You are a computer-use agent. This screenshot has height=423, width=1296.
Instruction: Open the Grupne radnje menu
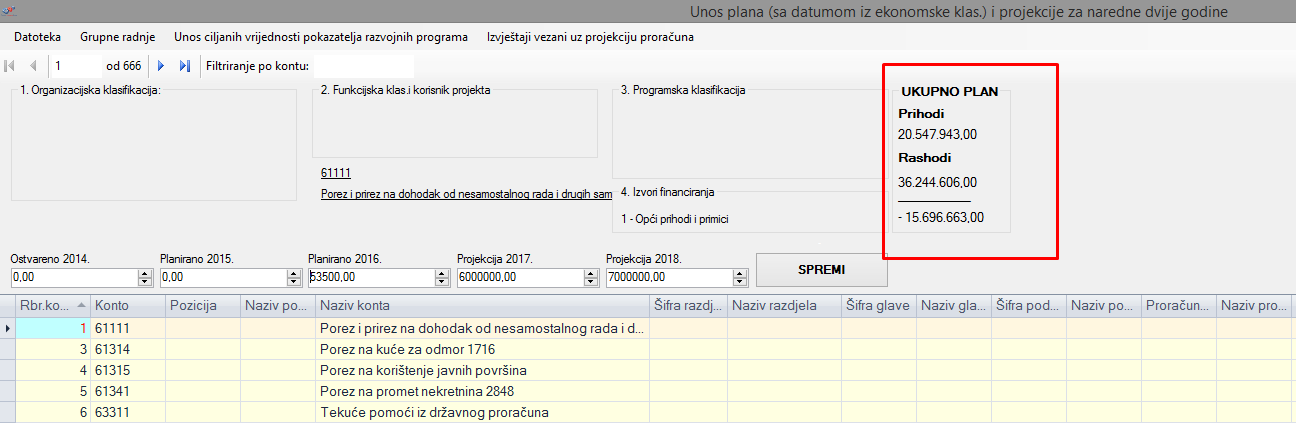tap(117, 36)
